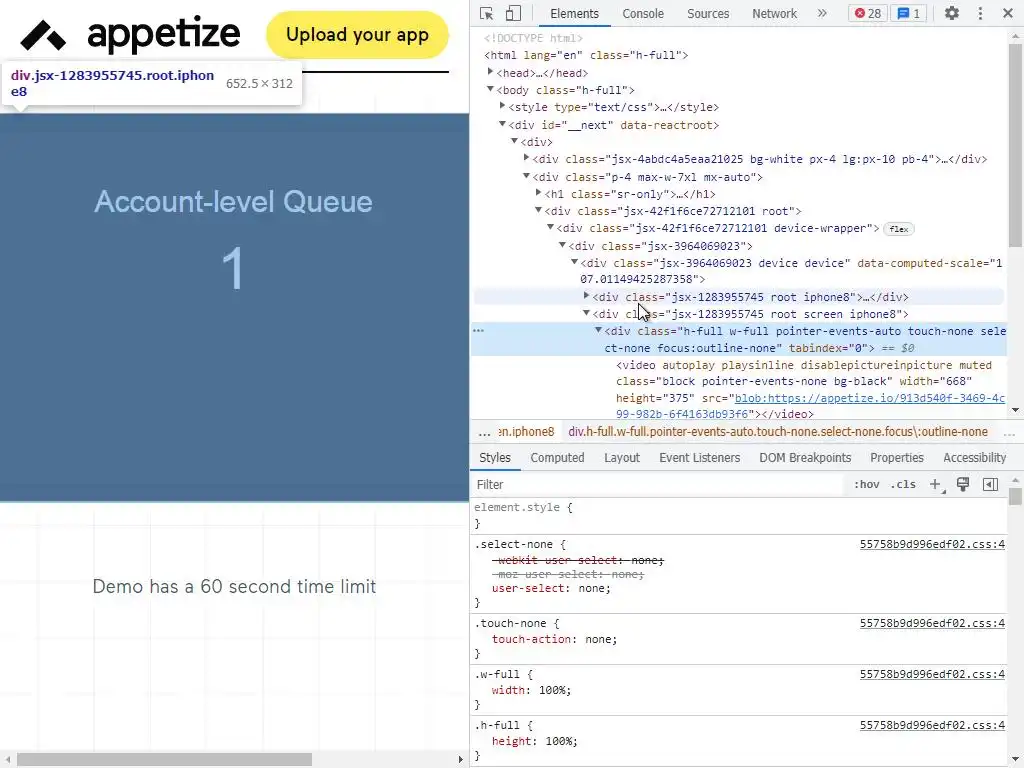Switch to the Console tab
Screen dimensions: 1024x768
pyautogui.click(x=643, y=14)
